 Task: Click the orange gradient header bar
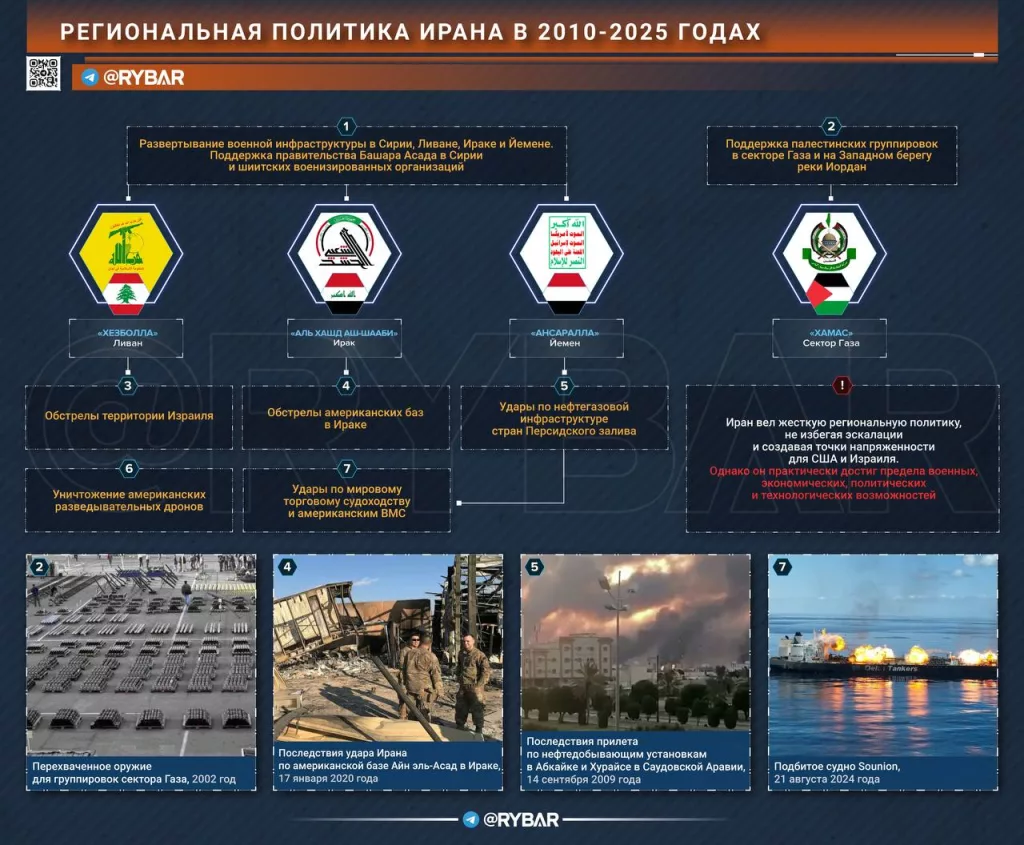[x=512, y=31]
